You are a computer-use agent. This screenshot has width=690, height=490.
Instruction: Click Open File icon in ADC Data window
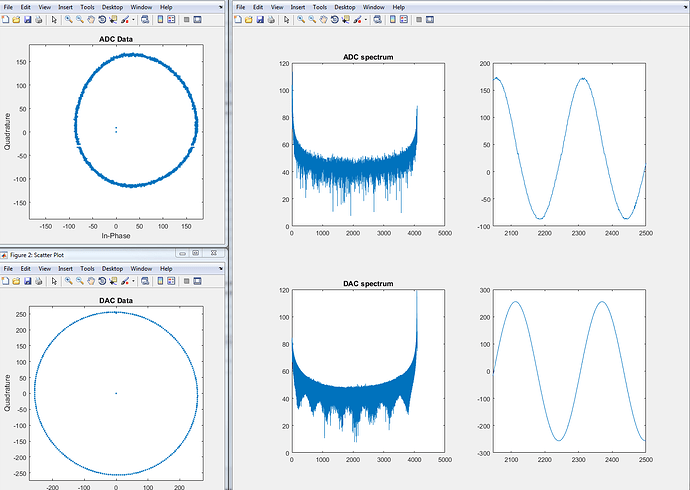(x=16, y=20)
